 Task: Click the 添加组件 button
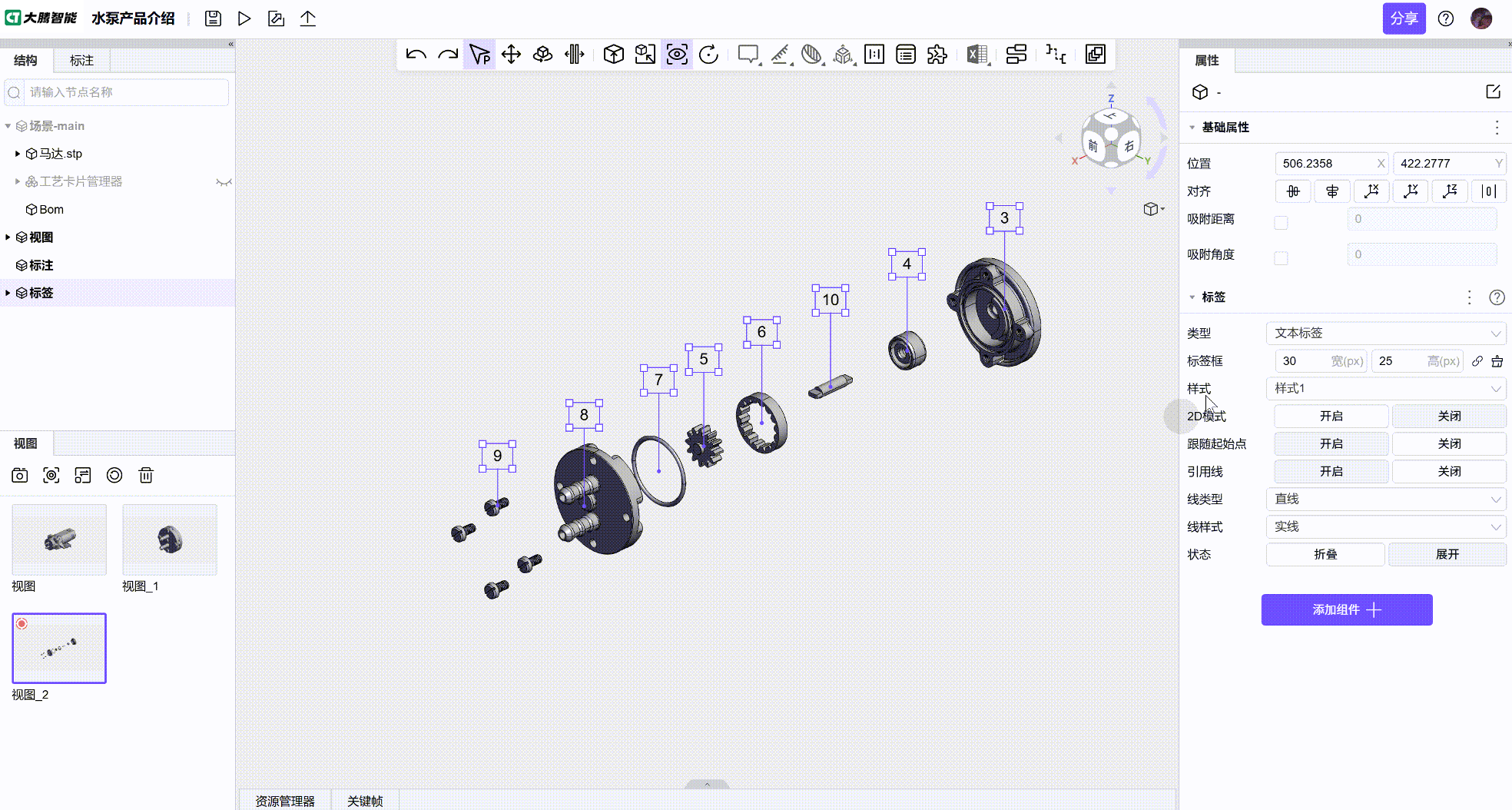tap(1346, 609)
